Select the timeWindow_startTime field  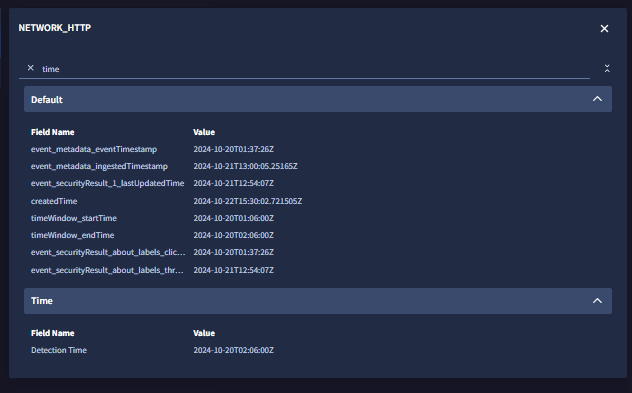tap(74, 218)
